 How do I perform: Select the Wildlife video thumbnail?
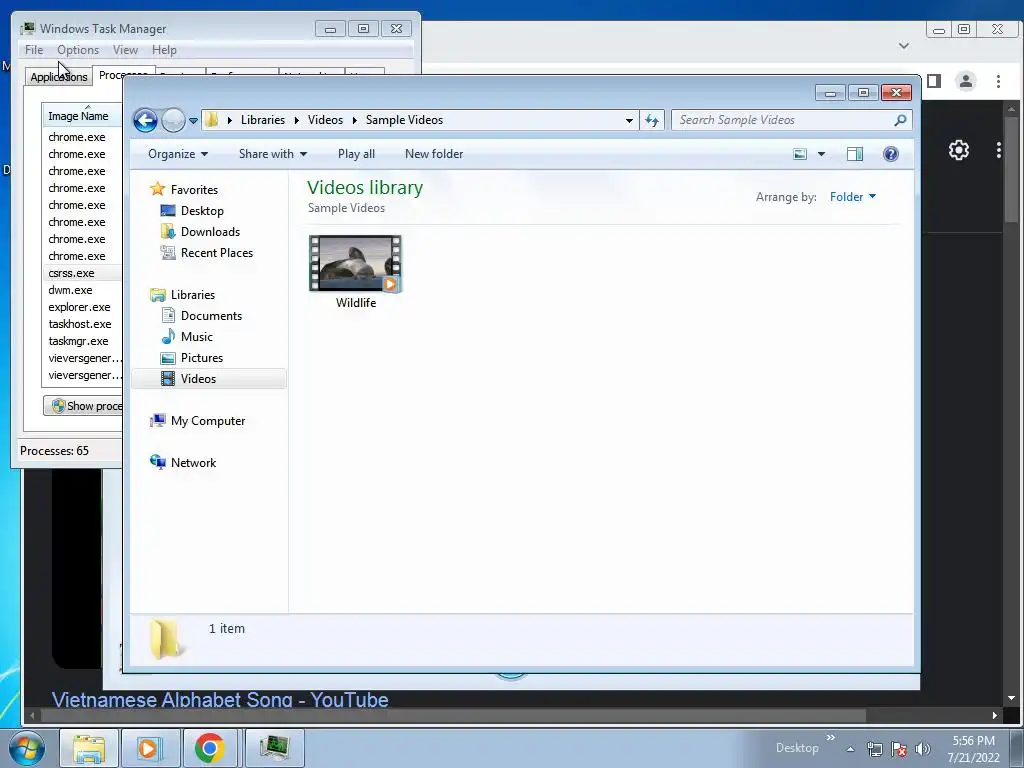coord(356,264)
